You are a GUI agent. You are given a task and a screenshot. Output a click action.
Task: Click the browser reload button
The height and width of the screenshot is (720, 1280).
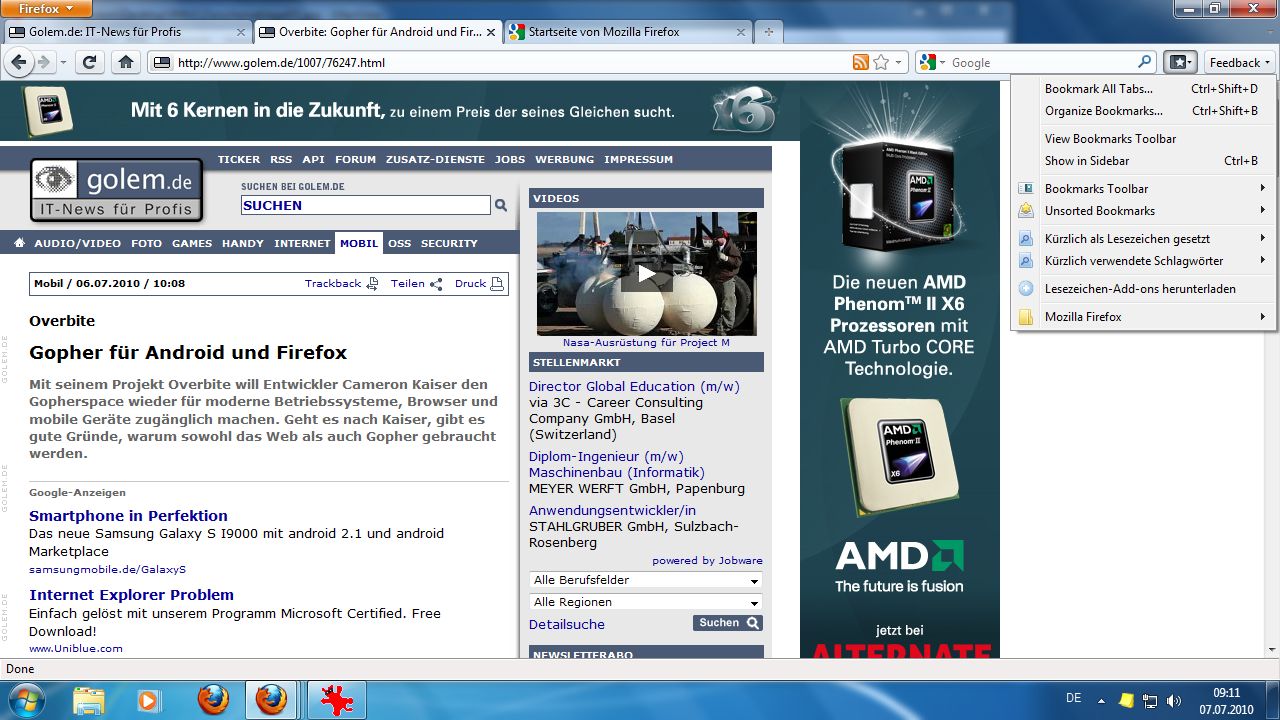tap(89, 62)
